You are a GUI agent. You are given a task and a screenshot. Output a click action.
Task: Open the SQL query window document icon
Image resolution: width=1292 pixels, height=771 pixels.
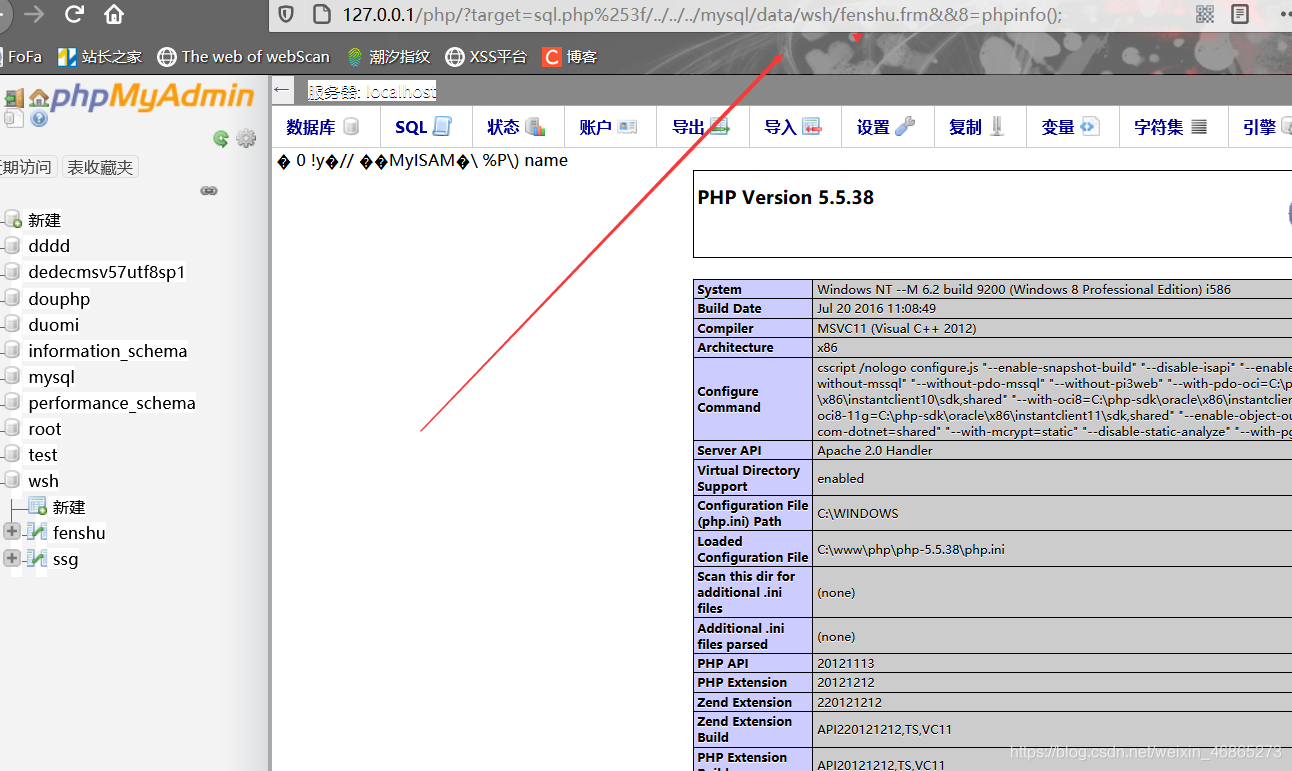point(14,118)
